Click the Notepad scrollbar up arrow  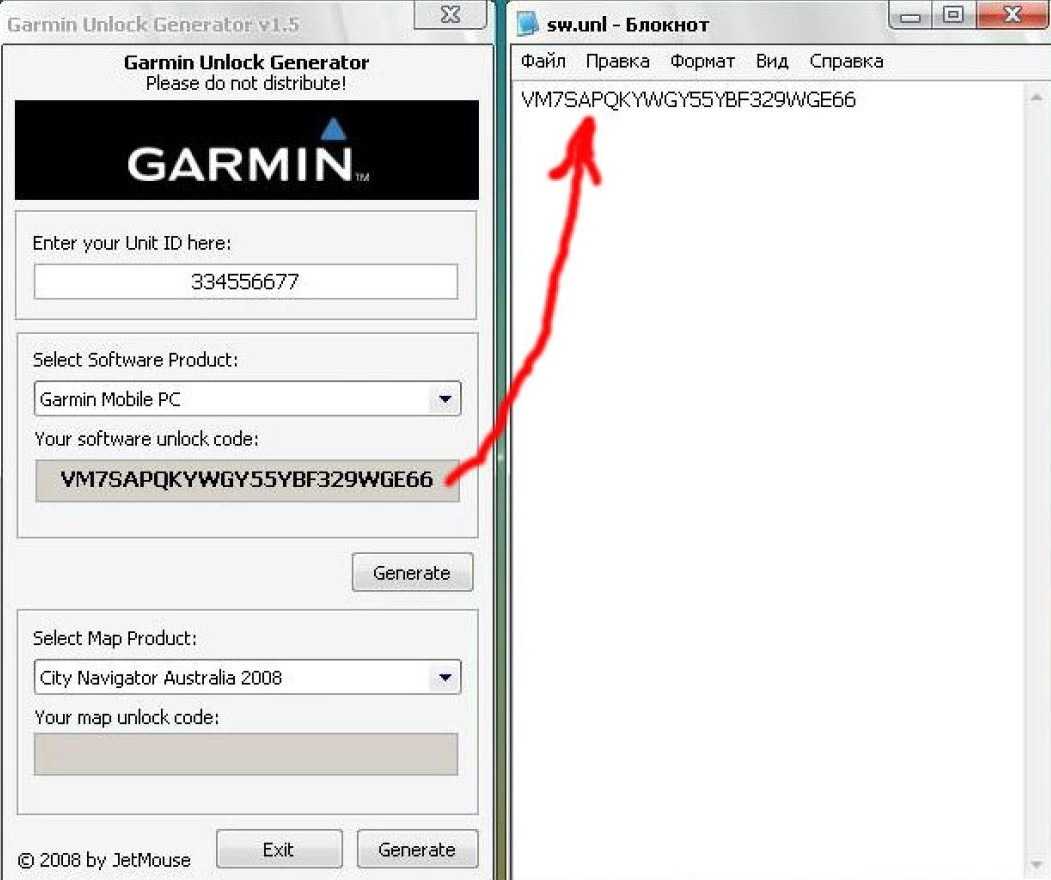pyautogui.click(x=1036, y=98)
